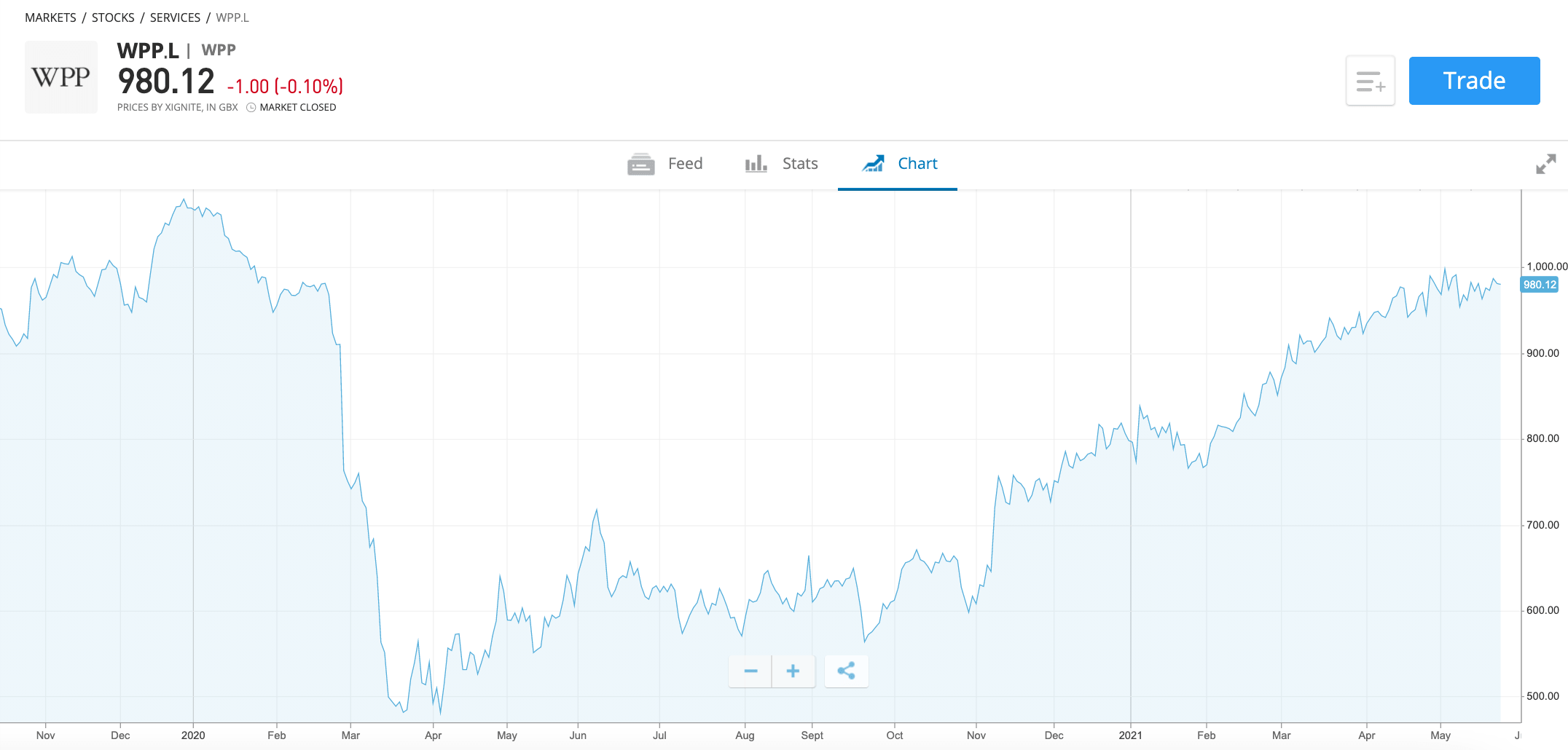Click the 1,000.00 price axis label
Viewport: 1568px width, 750px height.
click(x=1547, y=267)
